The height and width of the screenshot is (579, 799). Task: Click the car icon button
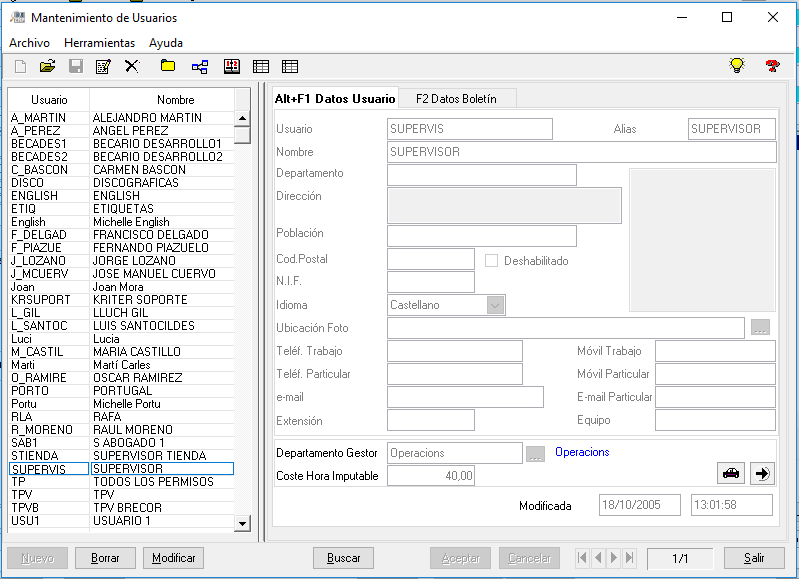pyautogui.click(x=731, y=474)
